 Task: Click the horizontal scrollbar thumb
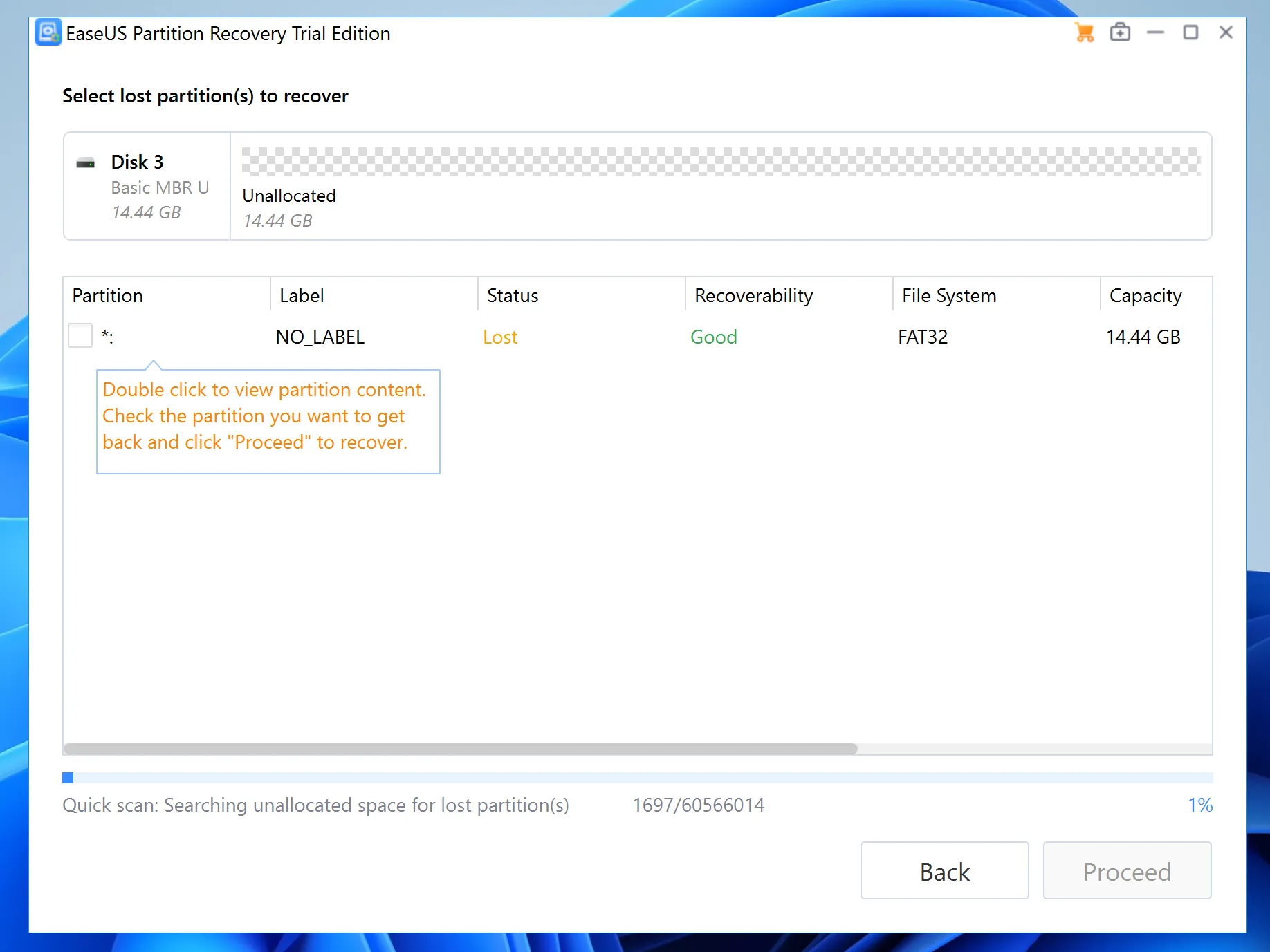point(461,749)
